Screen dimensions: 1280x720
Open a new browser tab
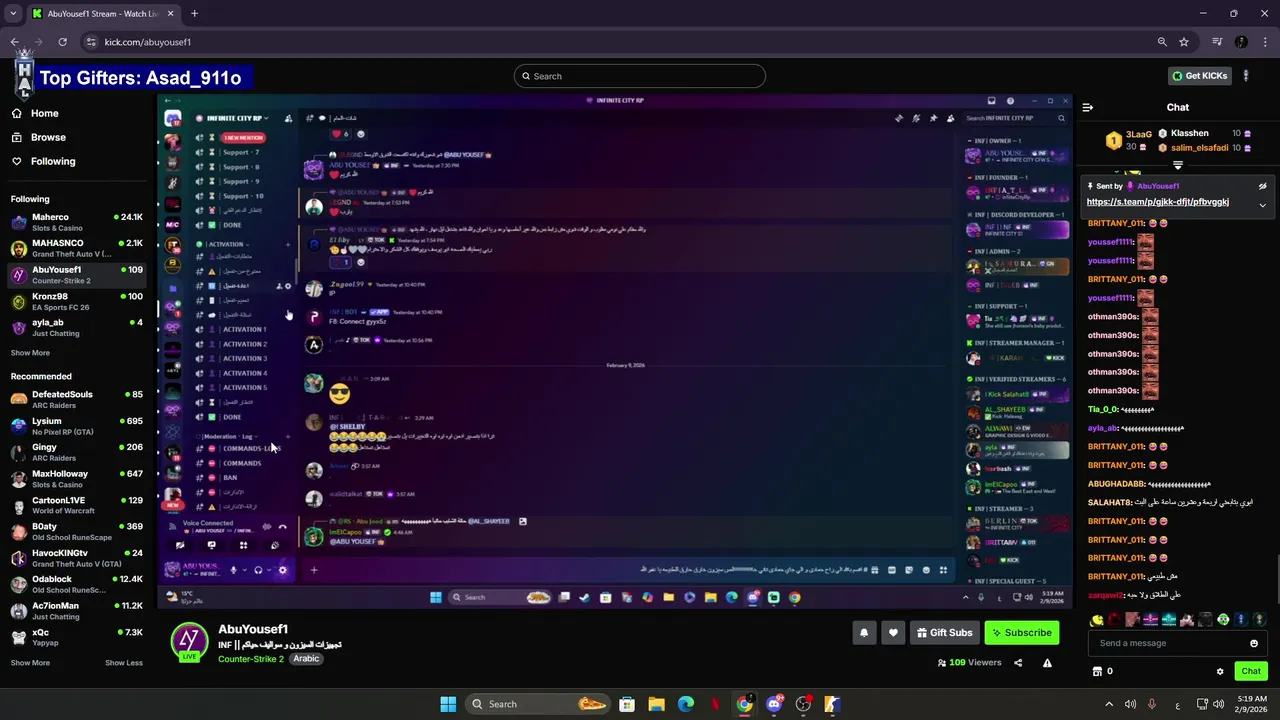coord(194,14)
